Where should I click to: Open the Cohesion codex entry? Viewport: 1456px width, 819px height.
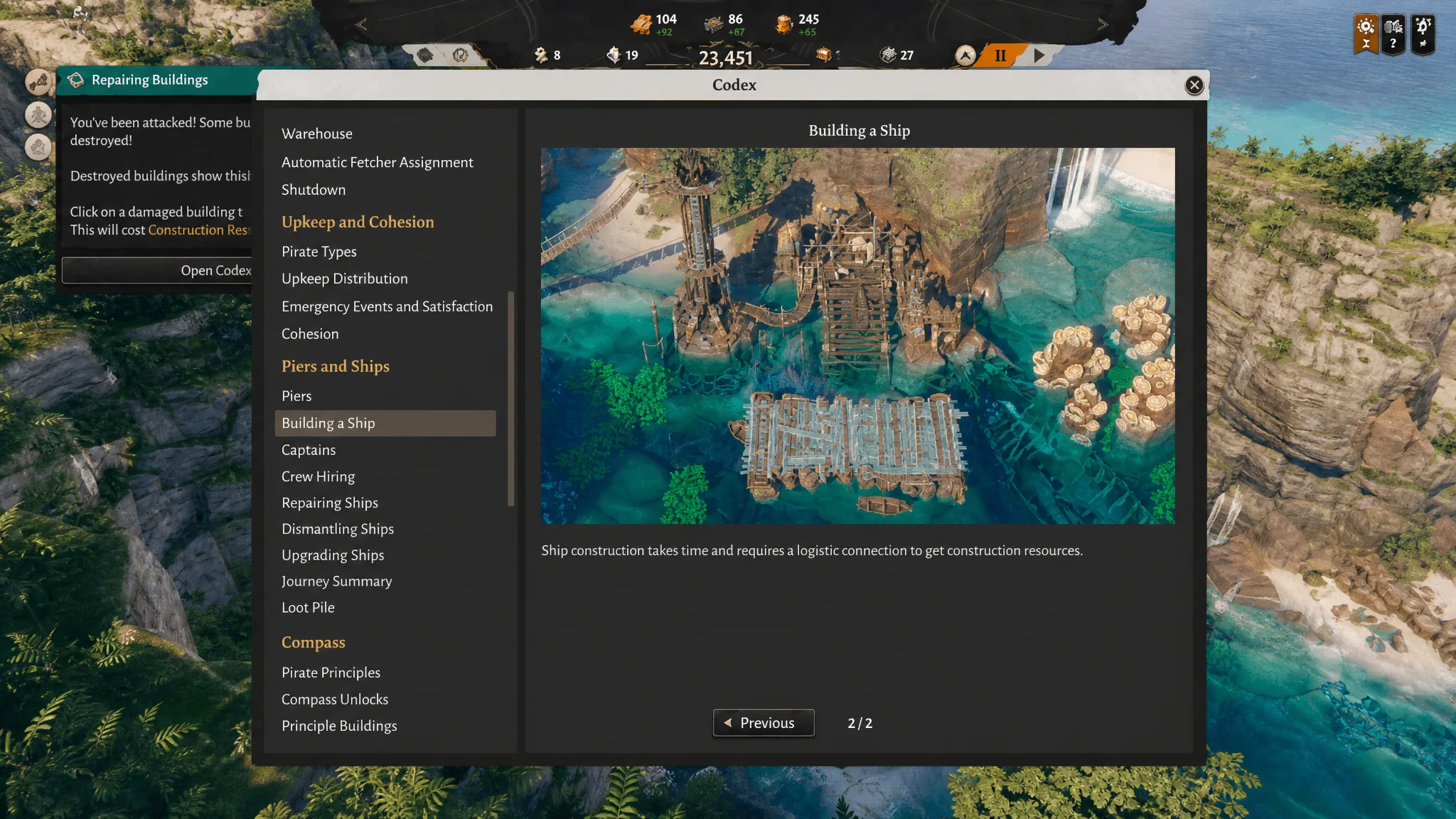310,333
